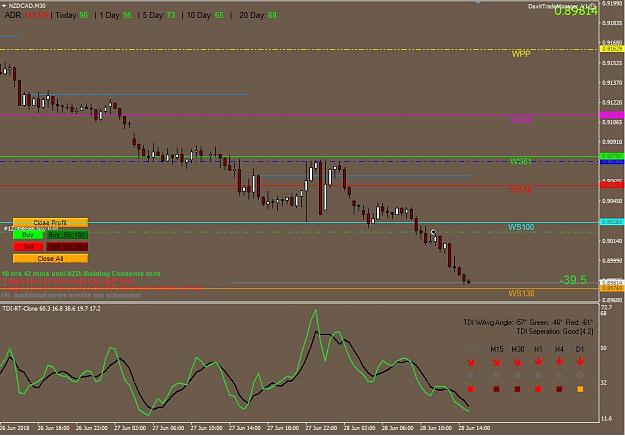This screenshot has height=436, width=625.
Task: Select the orange WS138 level label
Action: click(521, 293)
